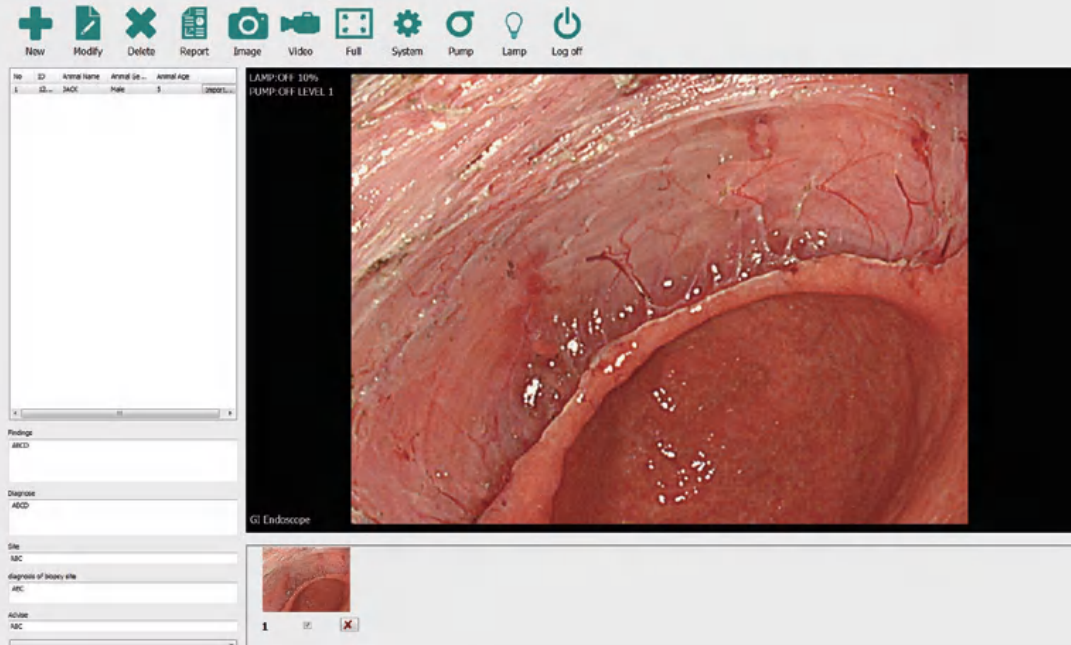Focus the Site input field

pyautogui.click(x=123, y=558)
